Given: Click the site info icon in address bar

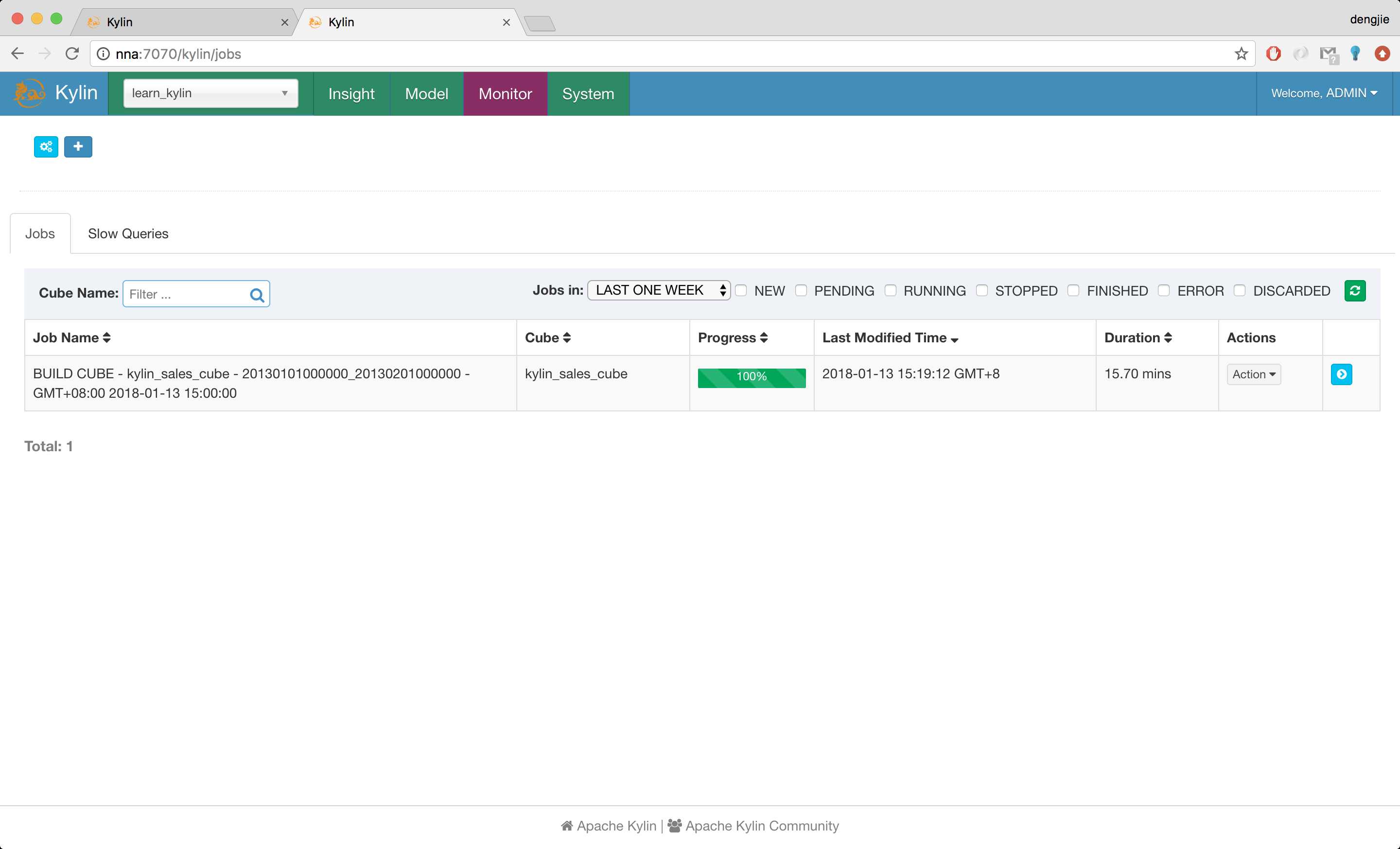Looking at the screenshot, I should [x=103, y=53].
